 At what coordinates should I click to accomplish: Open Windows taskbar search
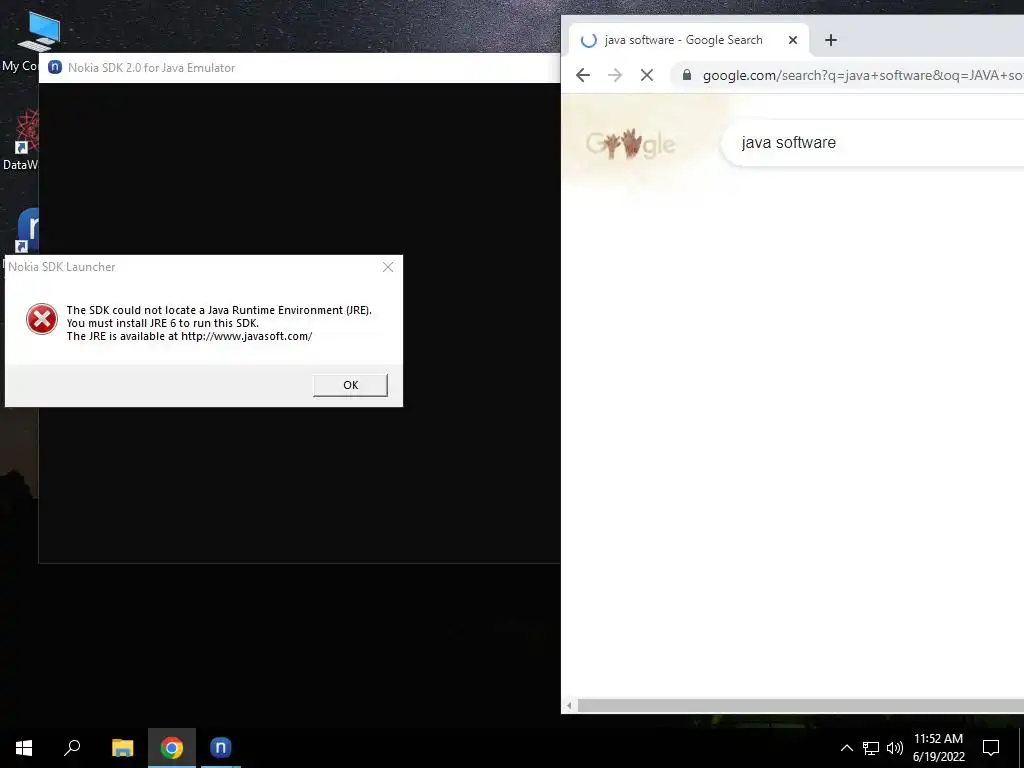click(x=72, y=748)
